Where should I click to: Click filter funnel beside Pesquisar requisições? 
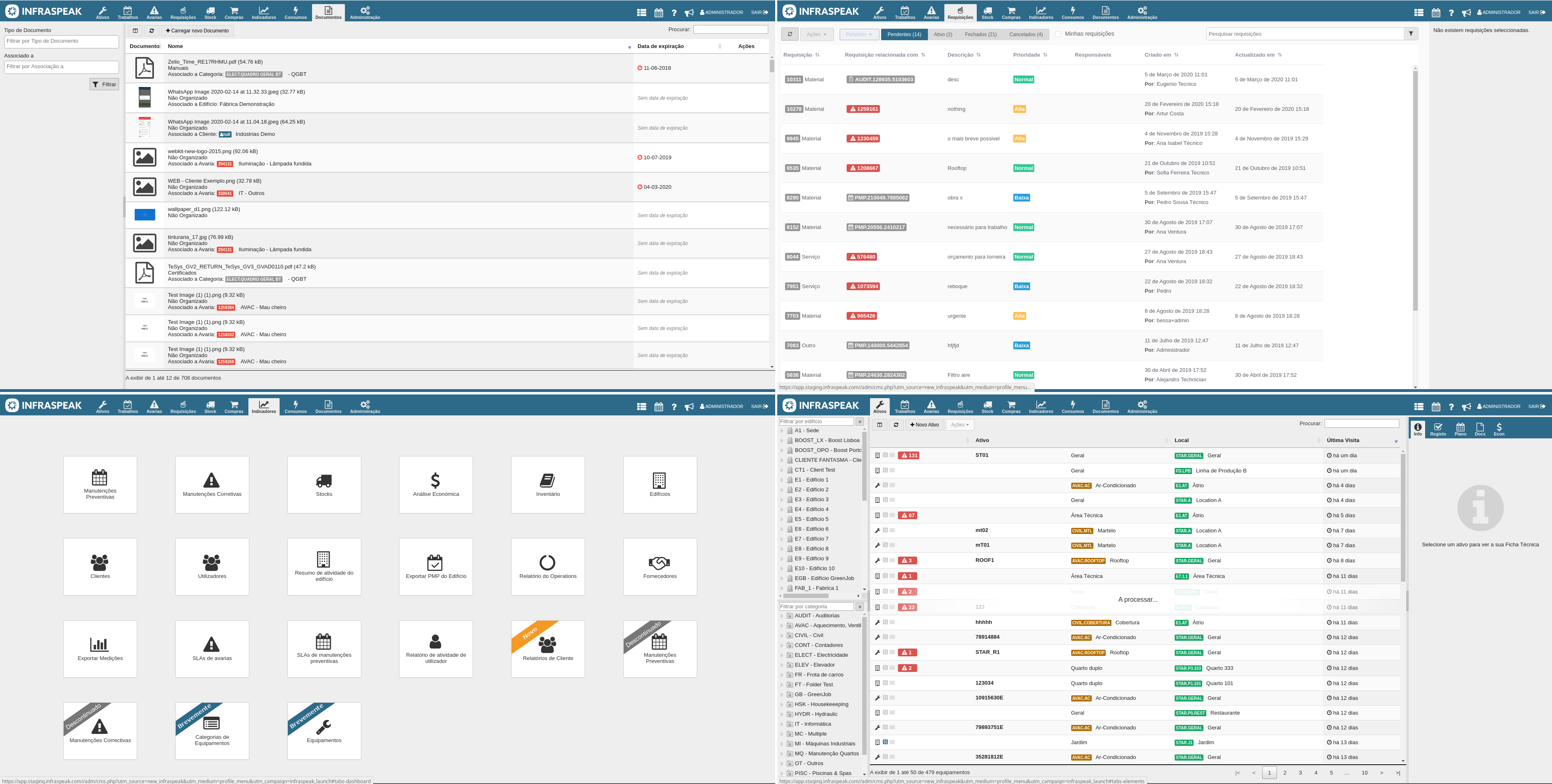click(x=1410, y=34)
